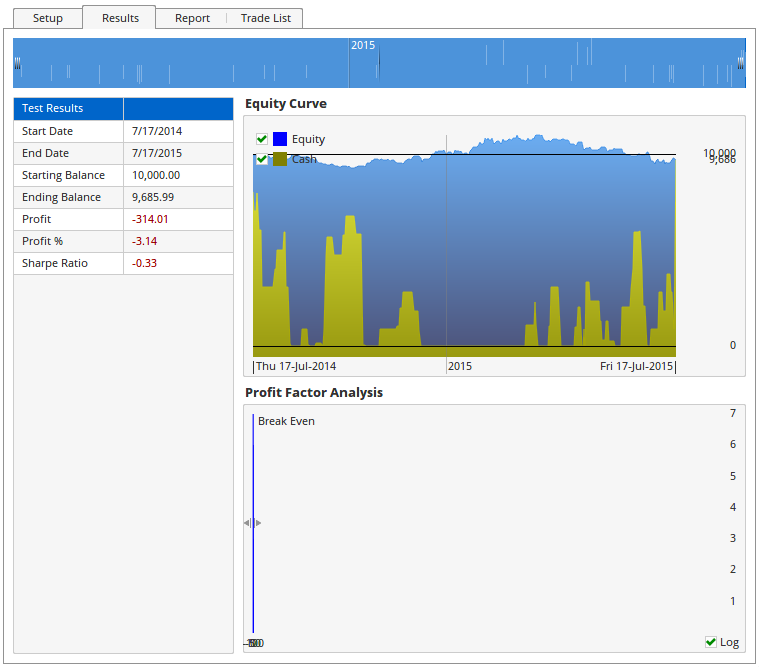Viewport: 759px width, 667px height.
Task: Click the Profit value -314.01
Action: pos(150,219)
